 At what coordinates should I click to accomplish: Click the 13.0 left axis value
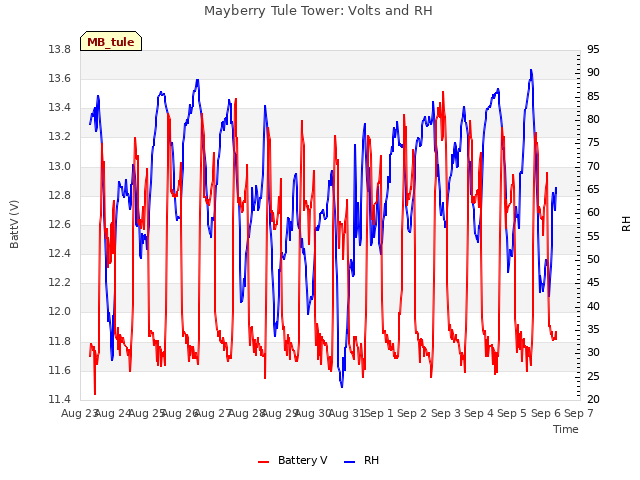[x=60, y=166]
